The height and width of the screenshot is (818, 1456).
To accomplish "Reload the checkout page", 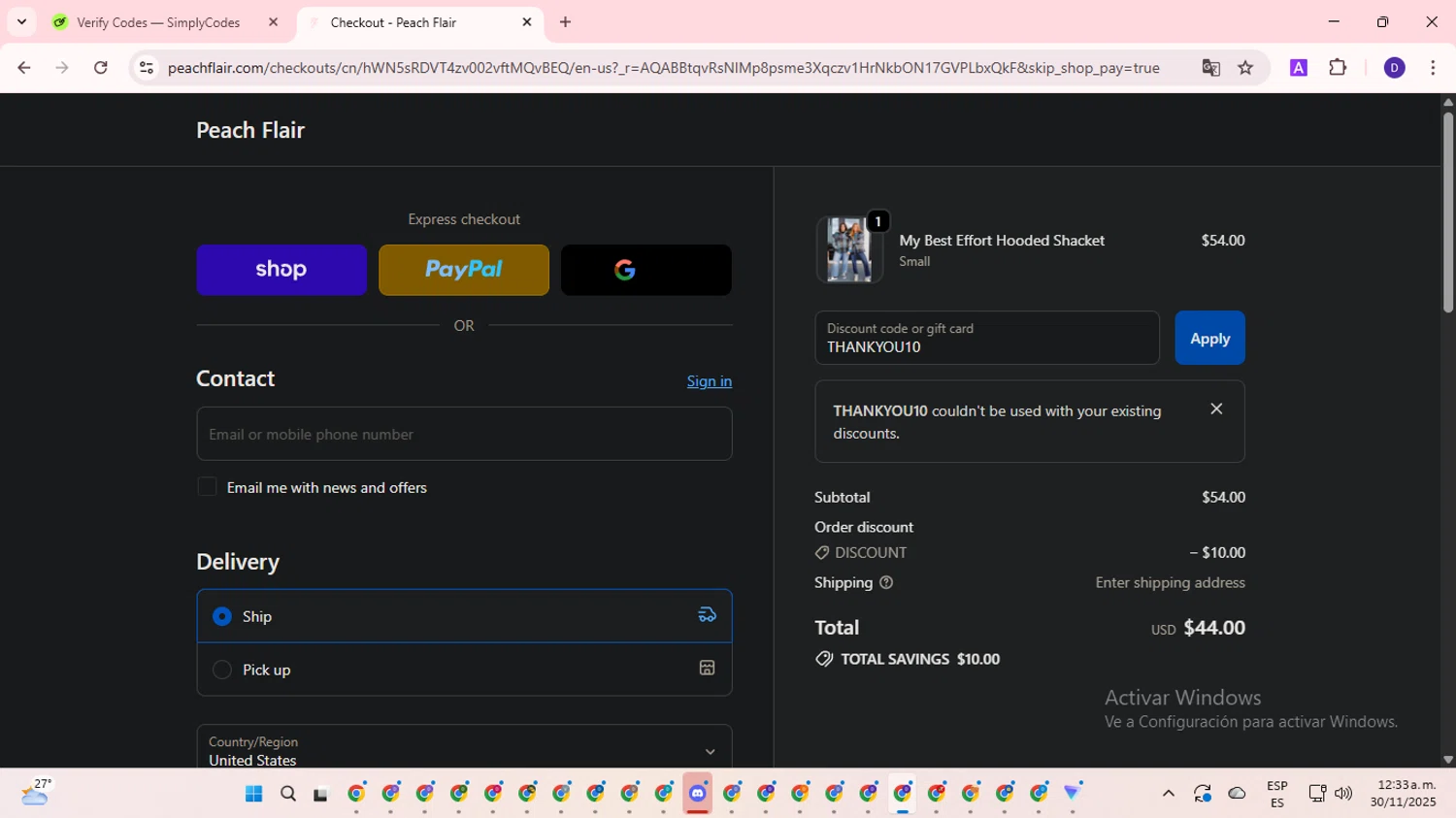I will [101, 68].
